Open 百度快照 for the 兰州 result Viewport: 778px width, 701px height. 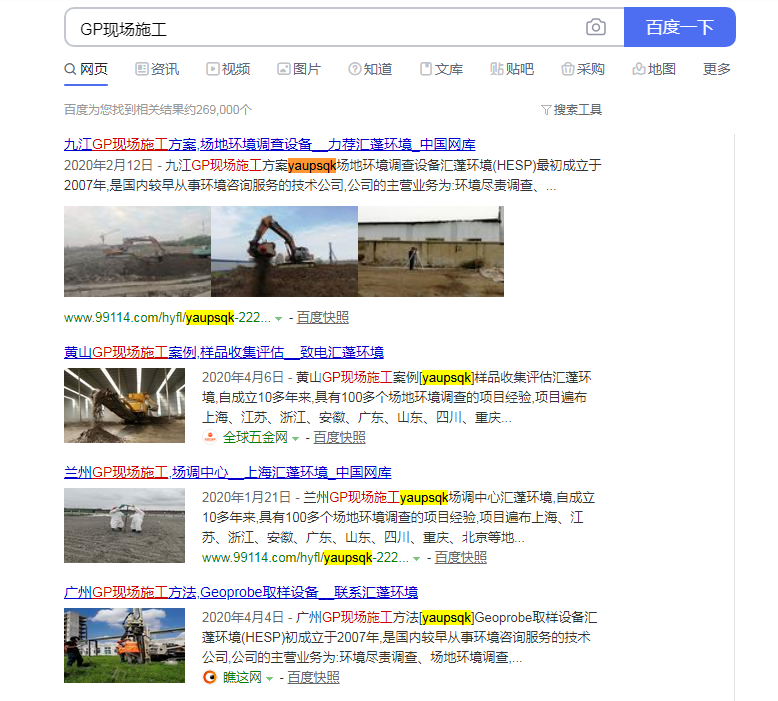point(460,558)
